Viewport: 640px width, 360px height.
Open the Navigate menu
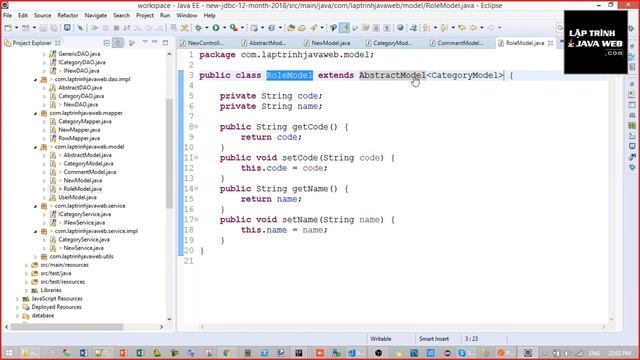point(96,16)
